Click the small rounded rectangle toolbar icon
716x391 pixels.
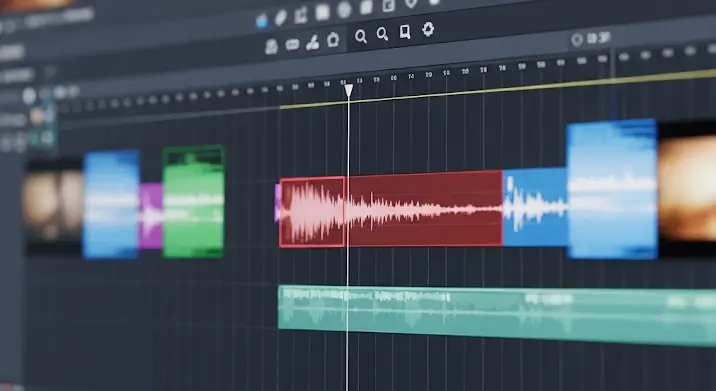292,44
